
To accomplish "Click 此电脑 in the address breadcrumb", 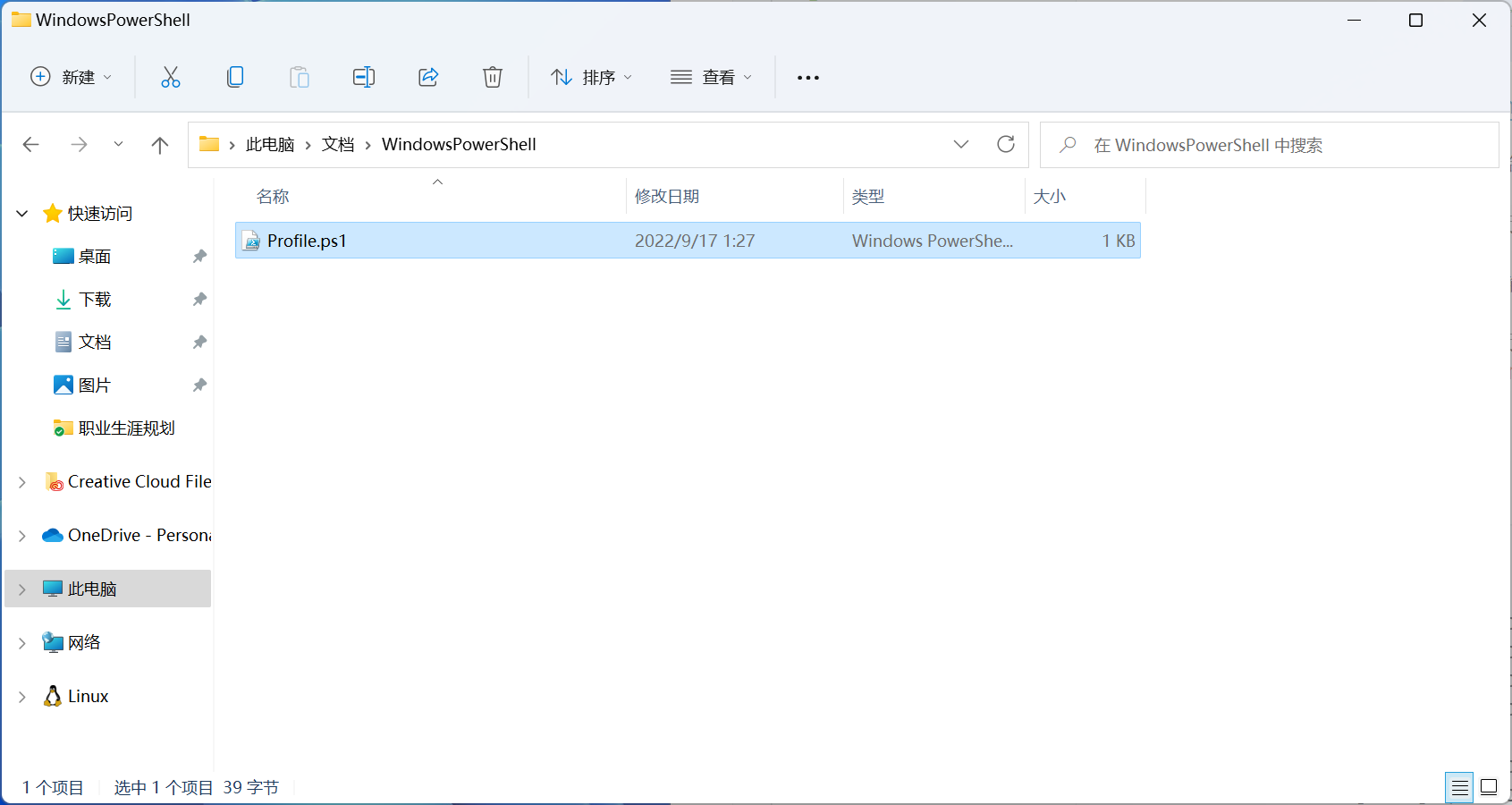I will point(270,145).
